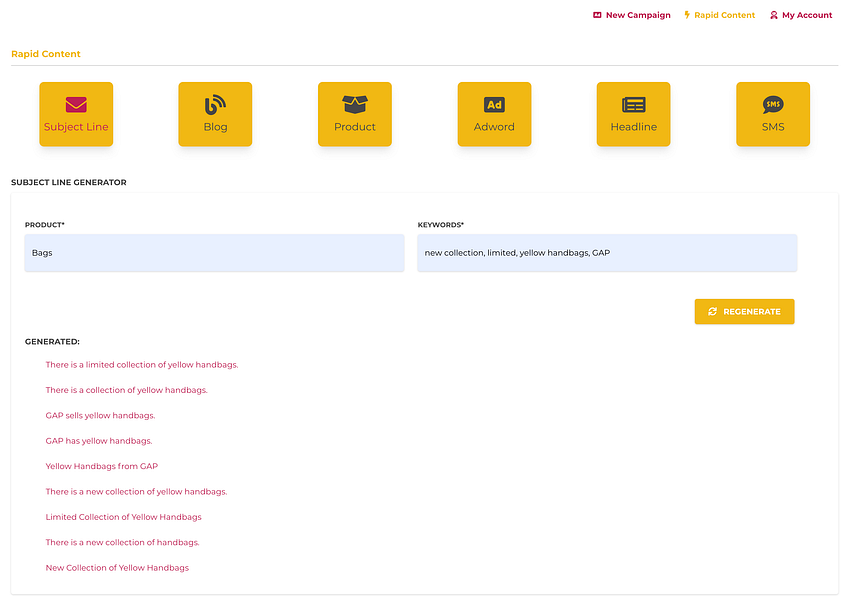Screen dimensions: 857x600
Task: Switch to the Adword tile label
Action: [x=494, y=127]
